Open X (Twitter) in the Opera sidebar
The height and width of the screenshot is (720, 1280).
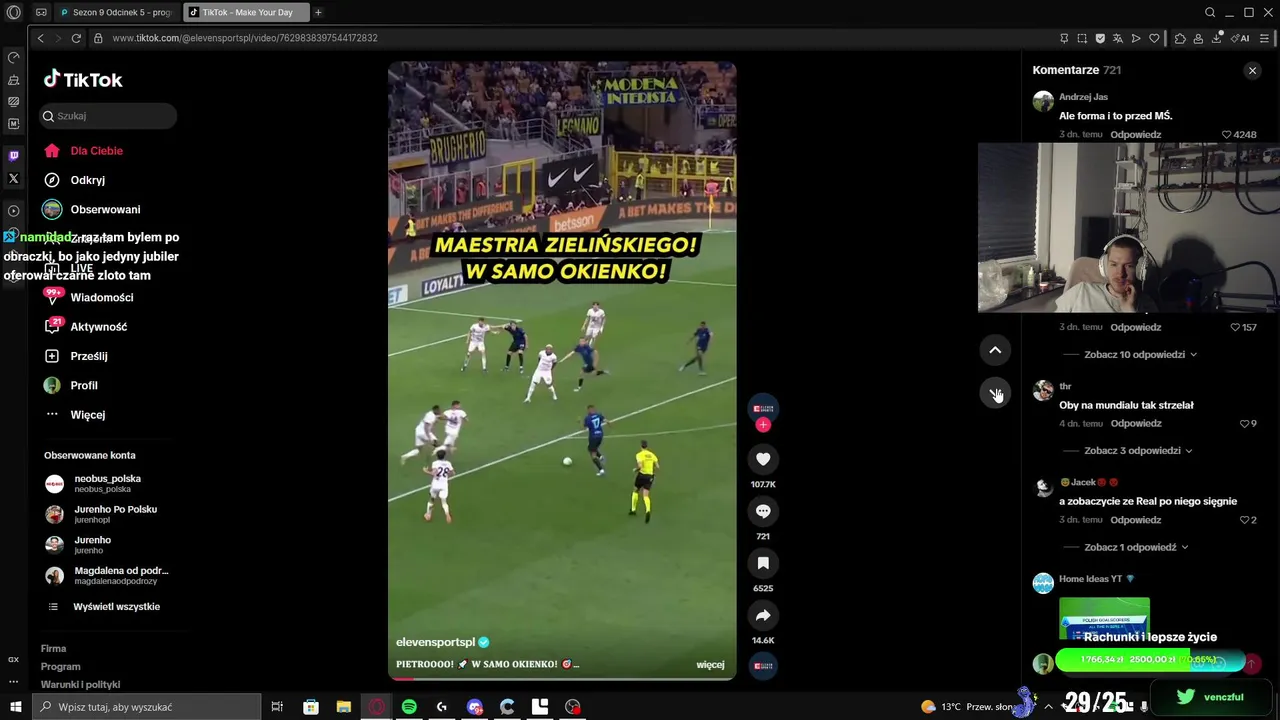(13, 178)
